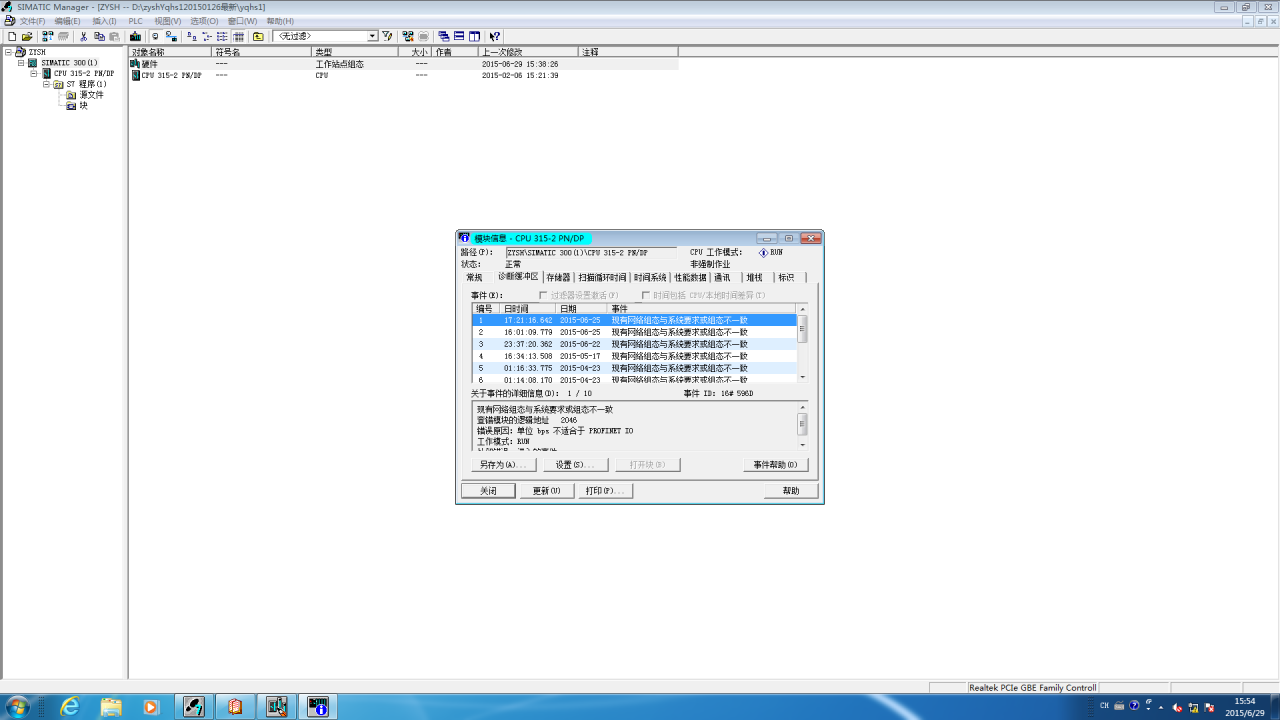The height and width of the screenshot is (720, 1280).
Task: Open the PLC menu
Action: coord(136,21)
